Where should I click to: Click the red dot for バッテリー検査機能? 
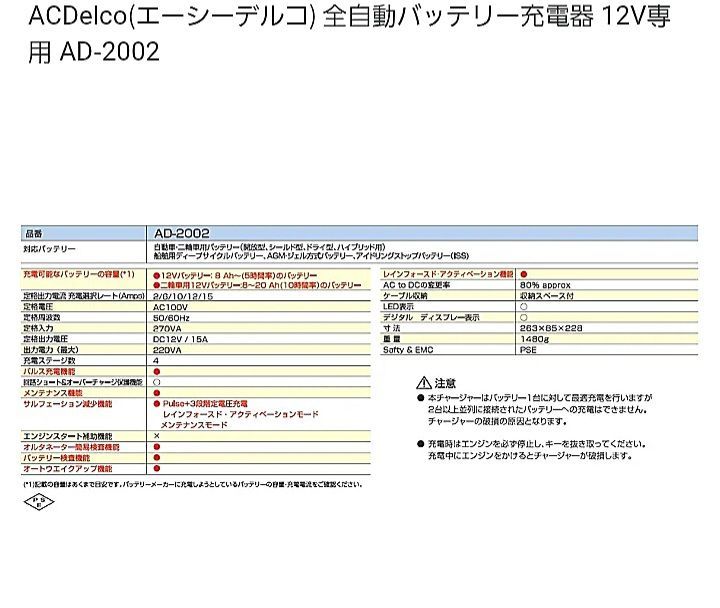click(156, 458)
